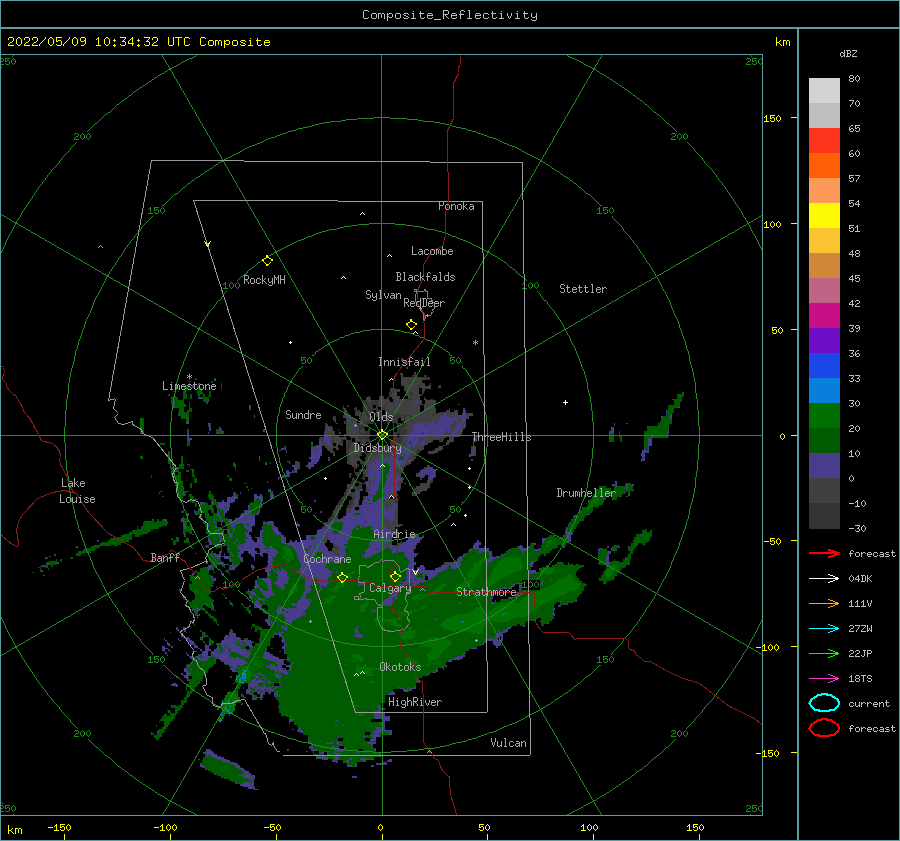Click the Lacombe city label
The height and width of the screenshot is (841, 900).
432,251
